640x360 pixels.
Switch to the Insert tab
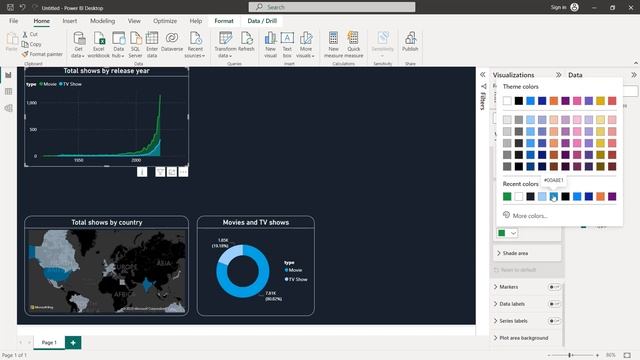(69, 21)
